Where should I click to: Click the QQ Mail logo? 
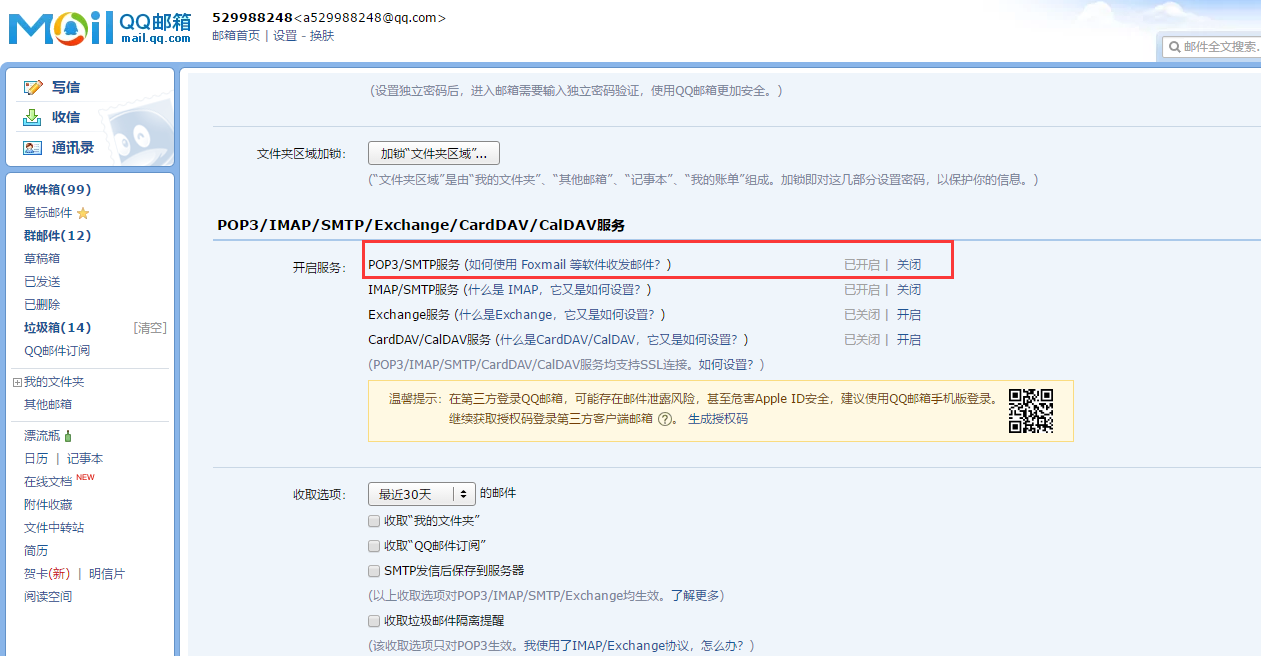[x=99, y=28]
